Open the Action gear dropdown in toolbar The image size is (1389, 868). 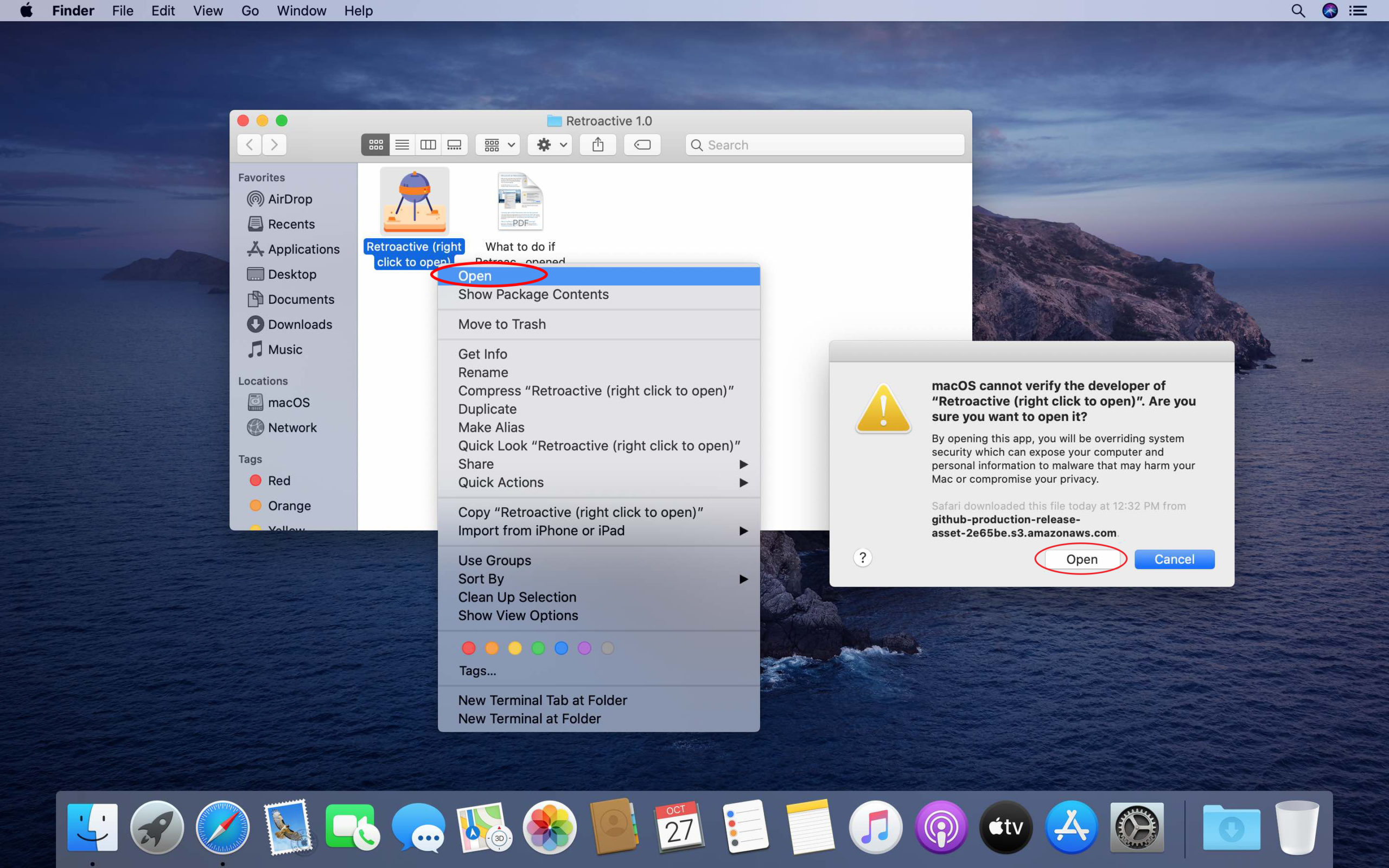(x=550, y=145)
